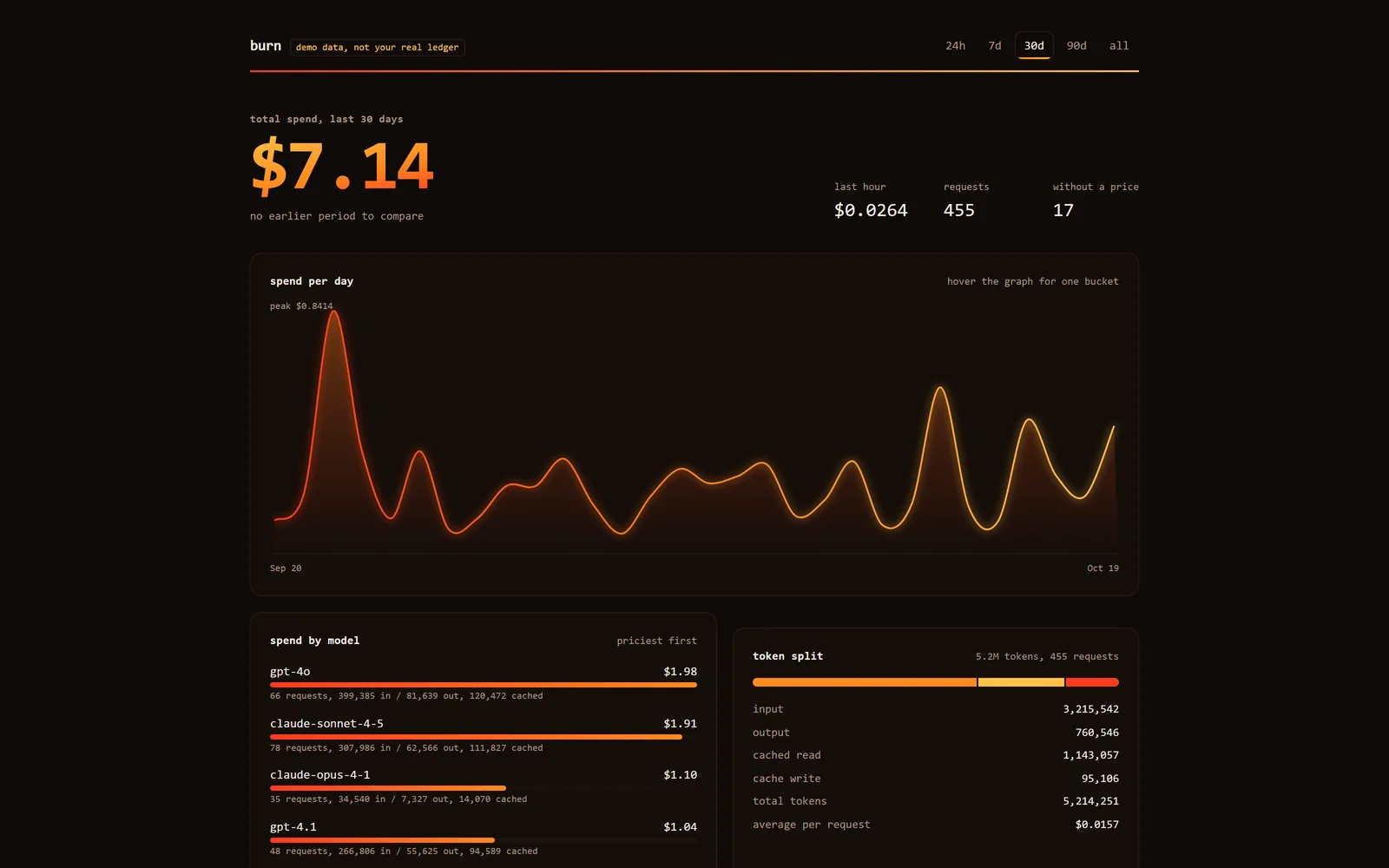Choose the 90d time range
The width and height of the screenshot is (1389, 868).
pos(1076,46)
